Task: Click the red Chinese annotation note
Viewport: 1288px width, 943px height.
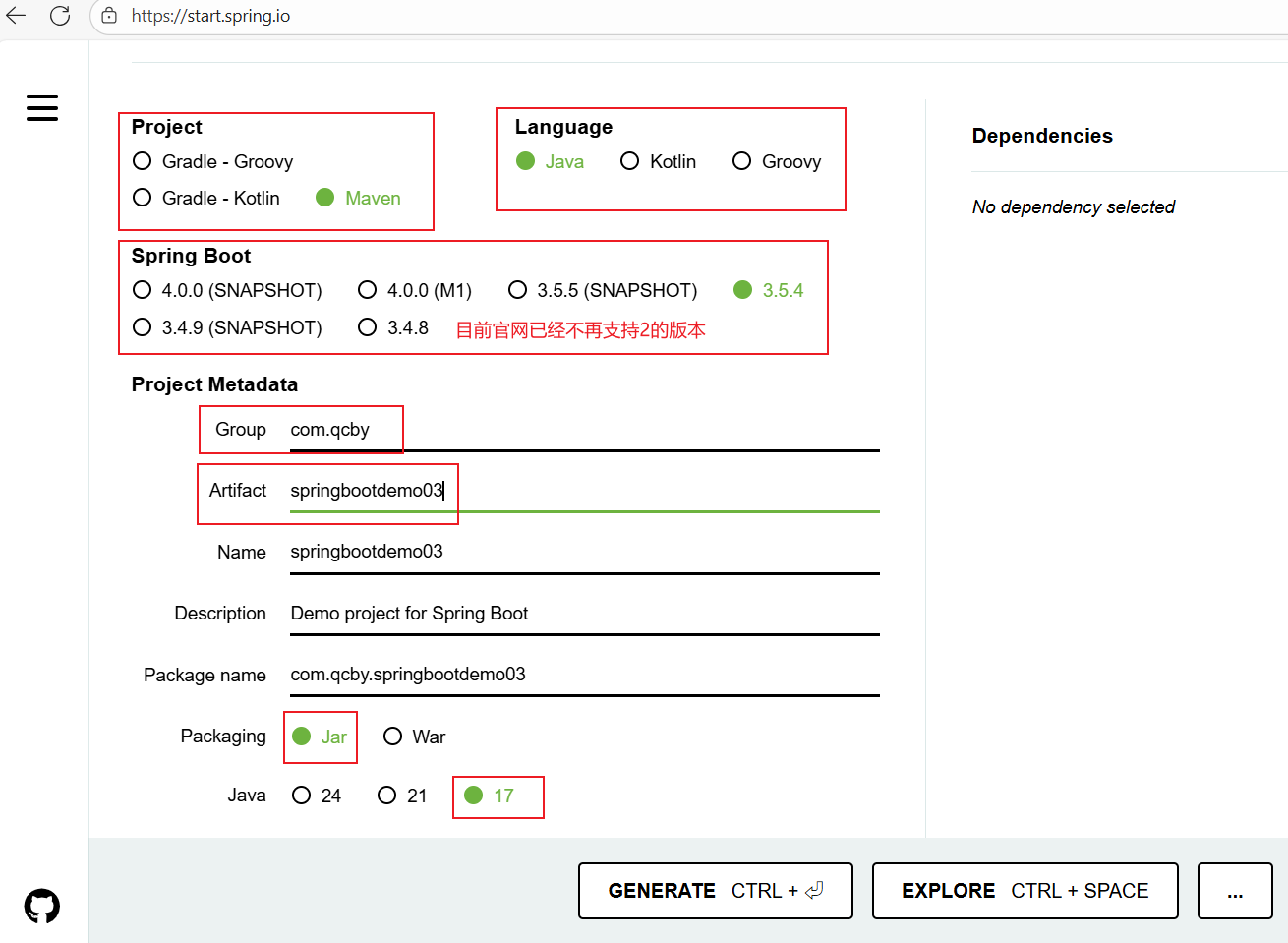Action: pyautogui.click(x=580, y=330)
